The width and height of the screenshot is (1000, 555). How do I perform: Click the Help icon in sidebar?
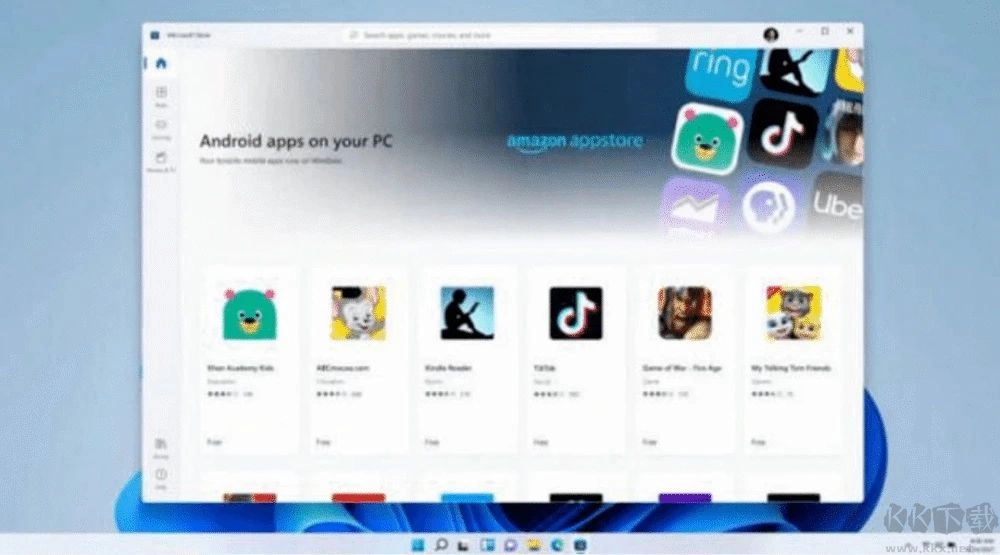tap(161, 476)
